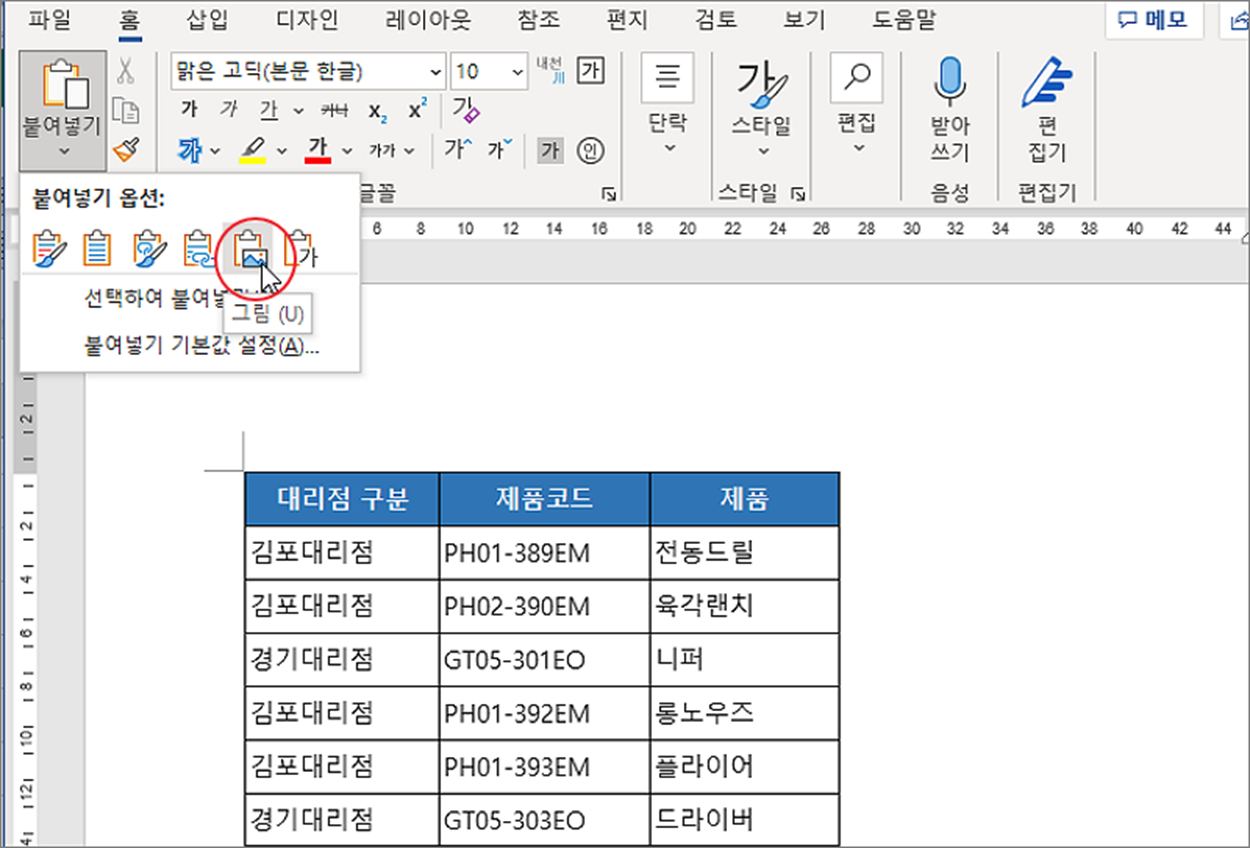Click the Copy icon in clipboard group

coord(125,110)
